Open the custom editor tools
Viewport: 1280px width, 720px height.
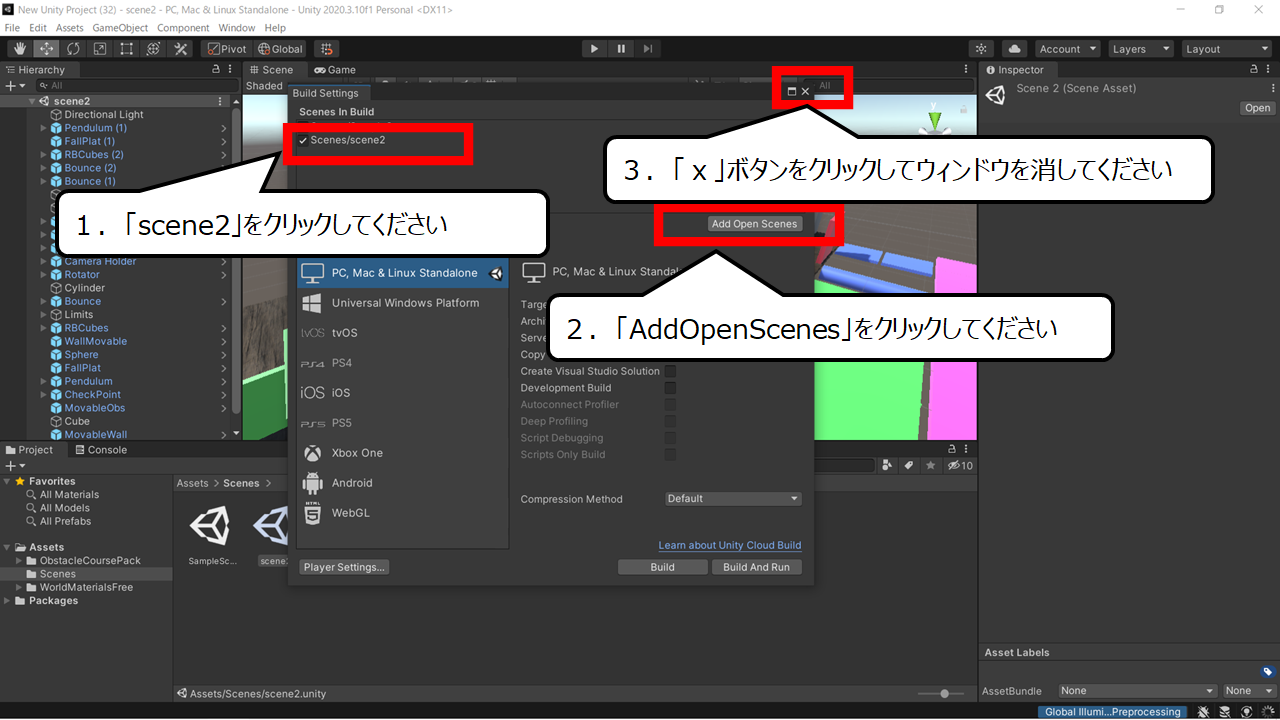[181, 49]
